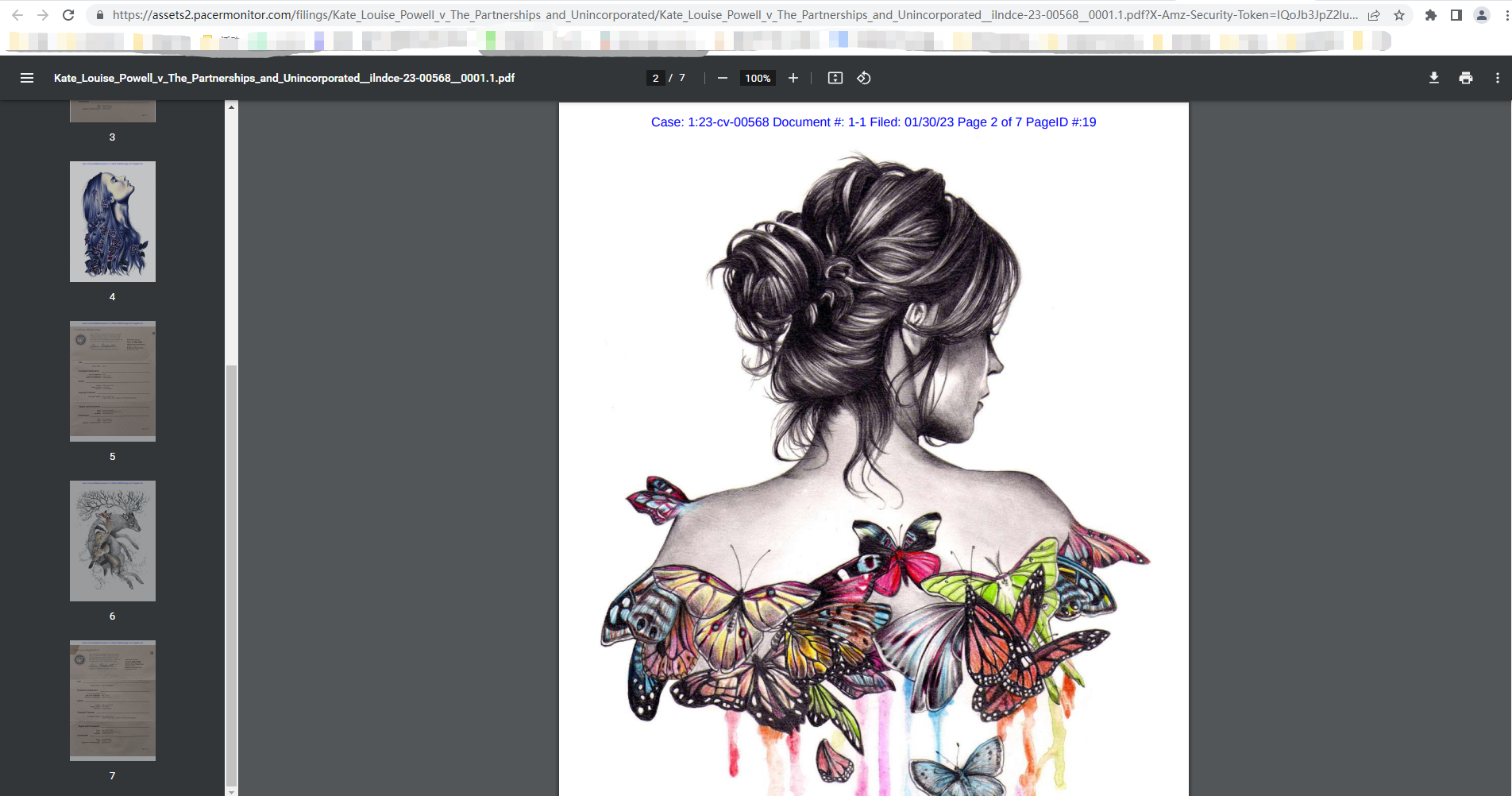The height and width of the screenshot is (796, 1512).
Task: Share this page from the address bar
Action: pyautogui.click(x=1374, y=15)
